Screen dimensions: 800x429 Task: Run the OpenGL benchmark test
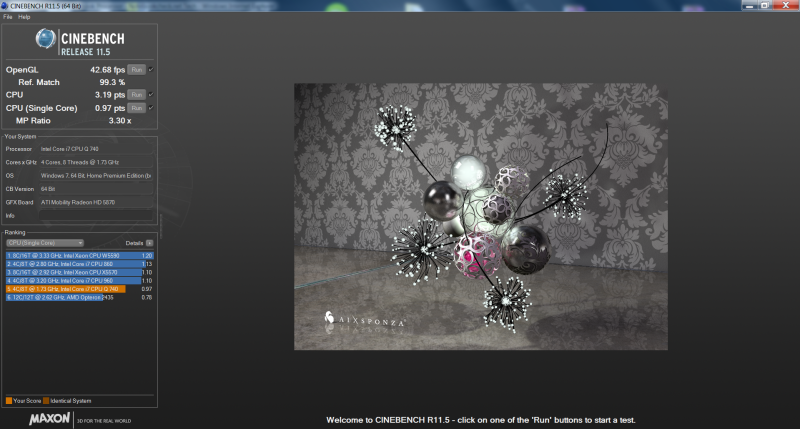pos(136,70)
